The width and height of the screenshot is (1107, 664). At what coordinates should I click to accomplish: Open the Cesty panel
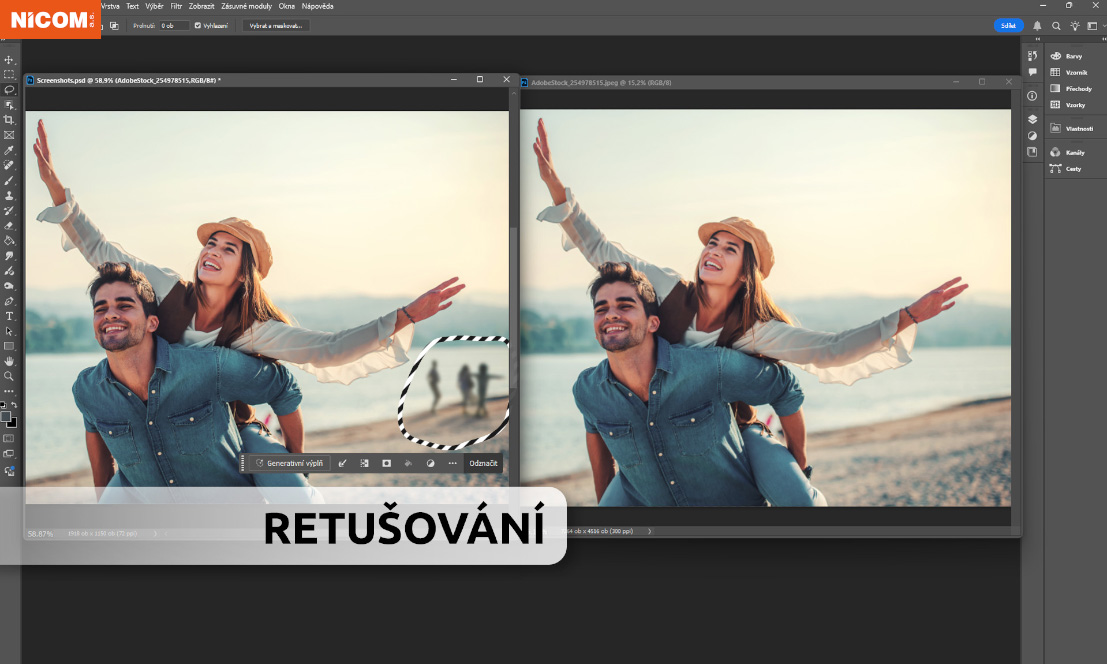1066,169
